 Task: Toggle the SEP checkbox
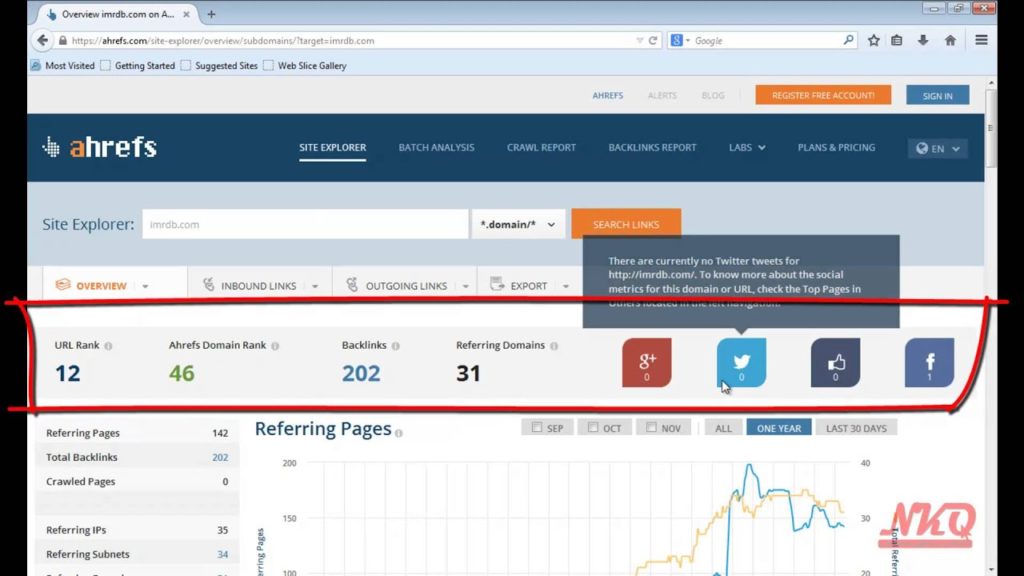(x=537, y=427)
